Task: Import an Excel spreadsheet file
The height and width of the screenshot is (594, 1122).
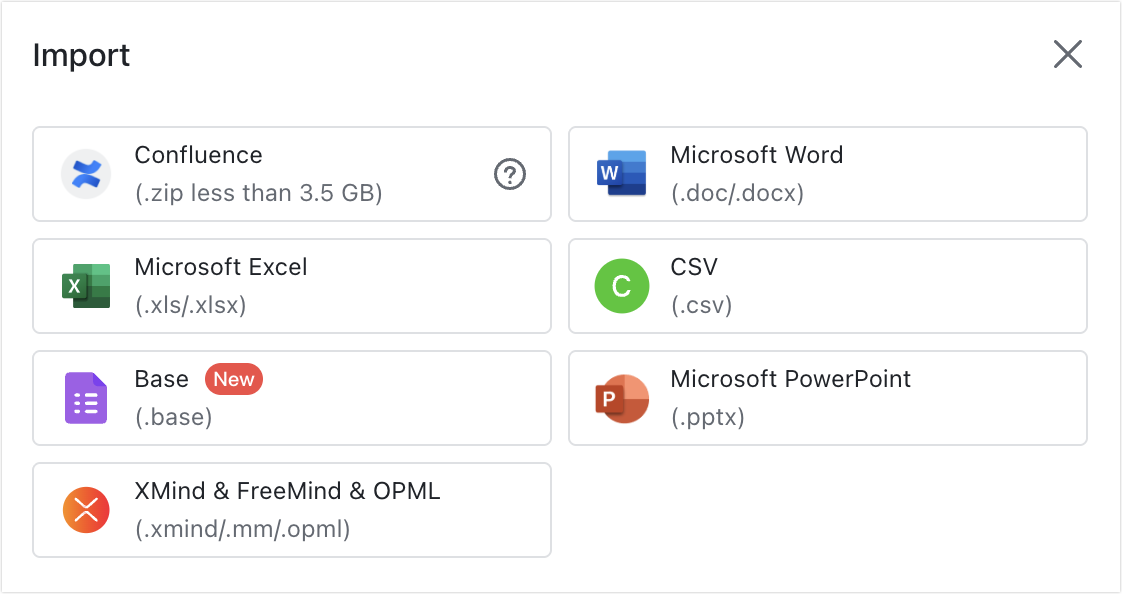Action: (x=292, y=286)
